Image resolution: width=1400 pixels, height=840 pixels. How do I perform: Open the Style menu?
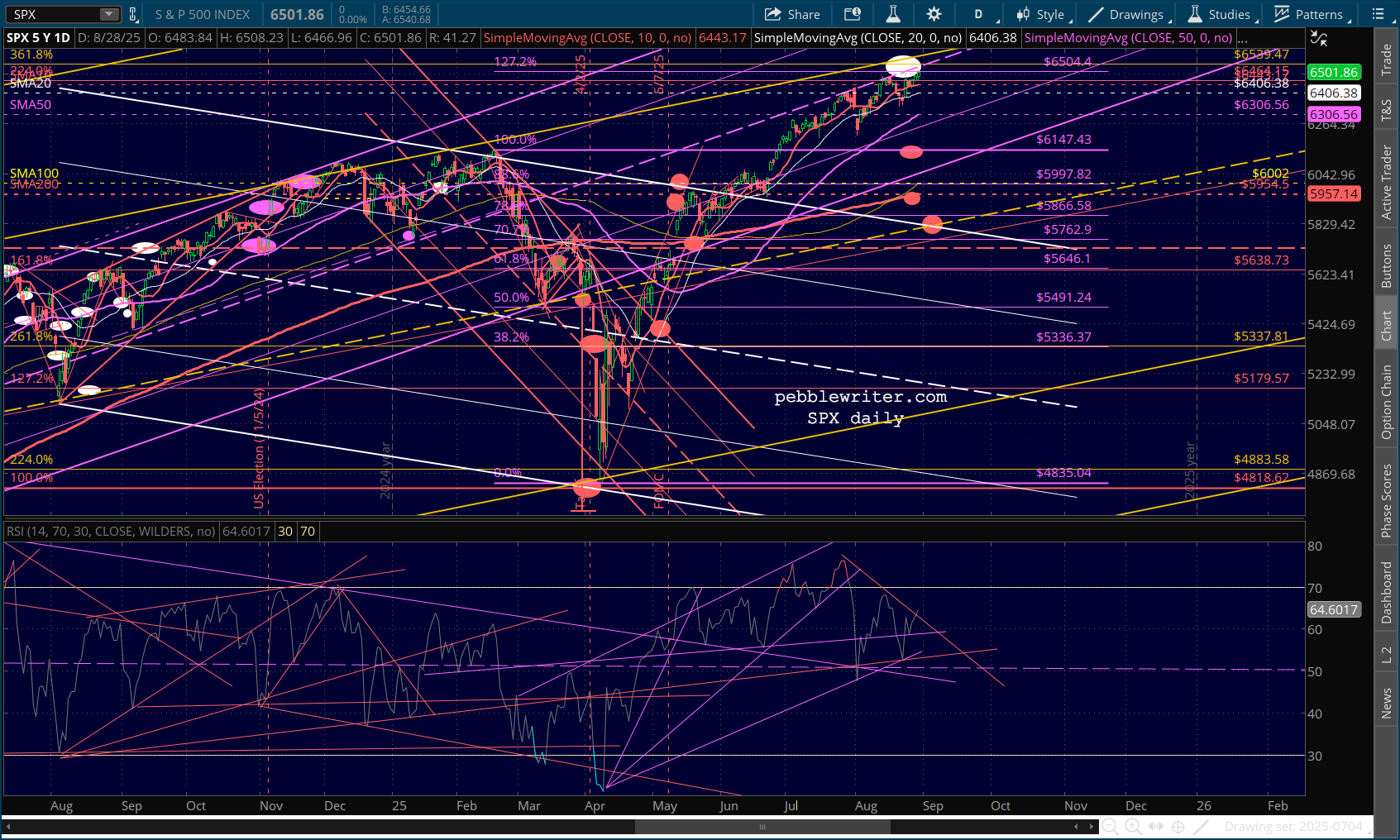tap(1043, 14)
